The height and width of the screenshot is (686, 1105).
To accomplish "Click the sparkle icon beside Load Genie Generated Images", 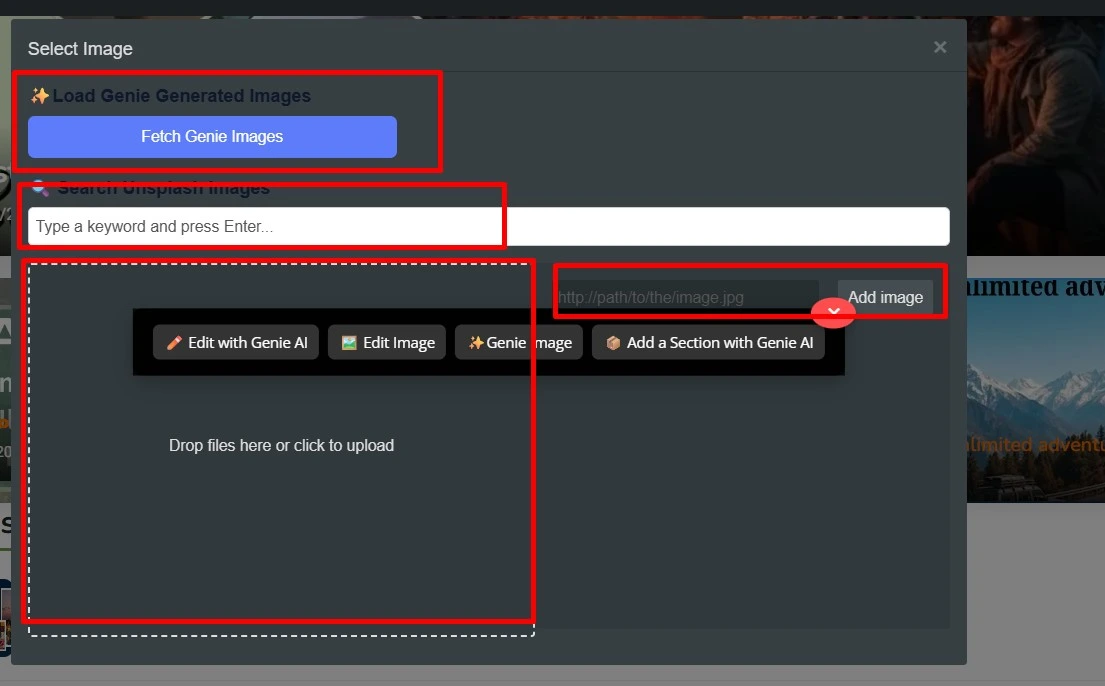I will coord(40,96).
